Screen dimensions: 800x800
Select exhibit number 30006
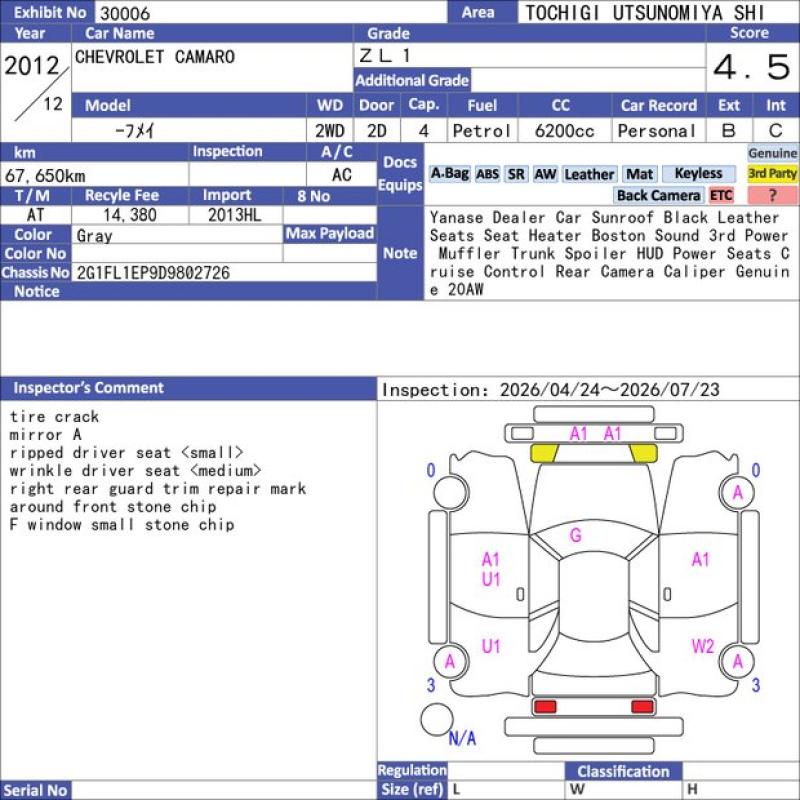coord(125,13)
